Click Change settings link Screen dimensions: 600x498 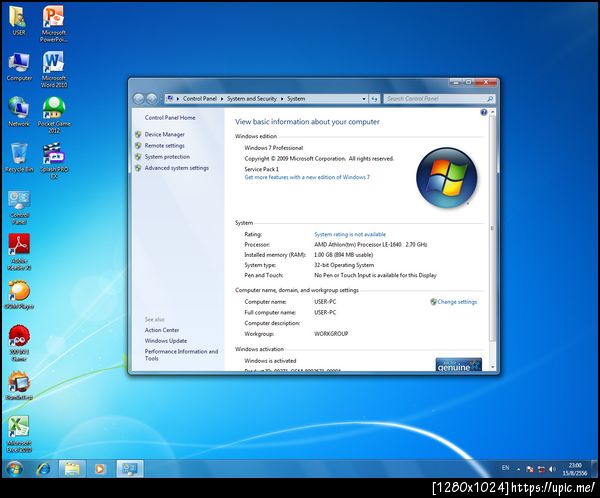(457, 302)
